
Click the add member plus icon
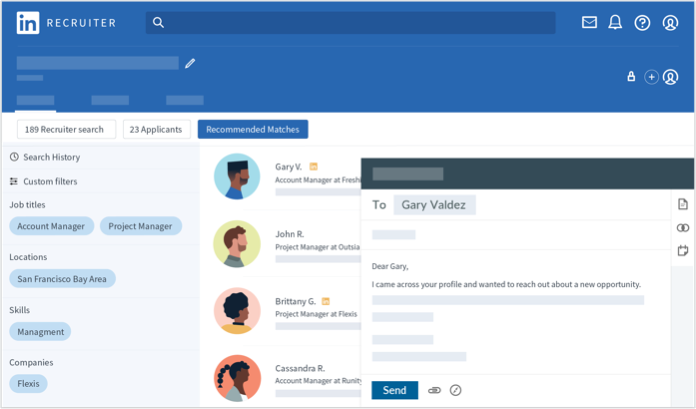[x=651, y=77]
